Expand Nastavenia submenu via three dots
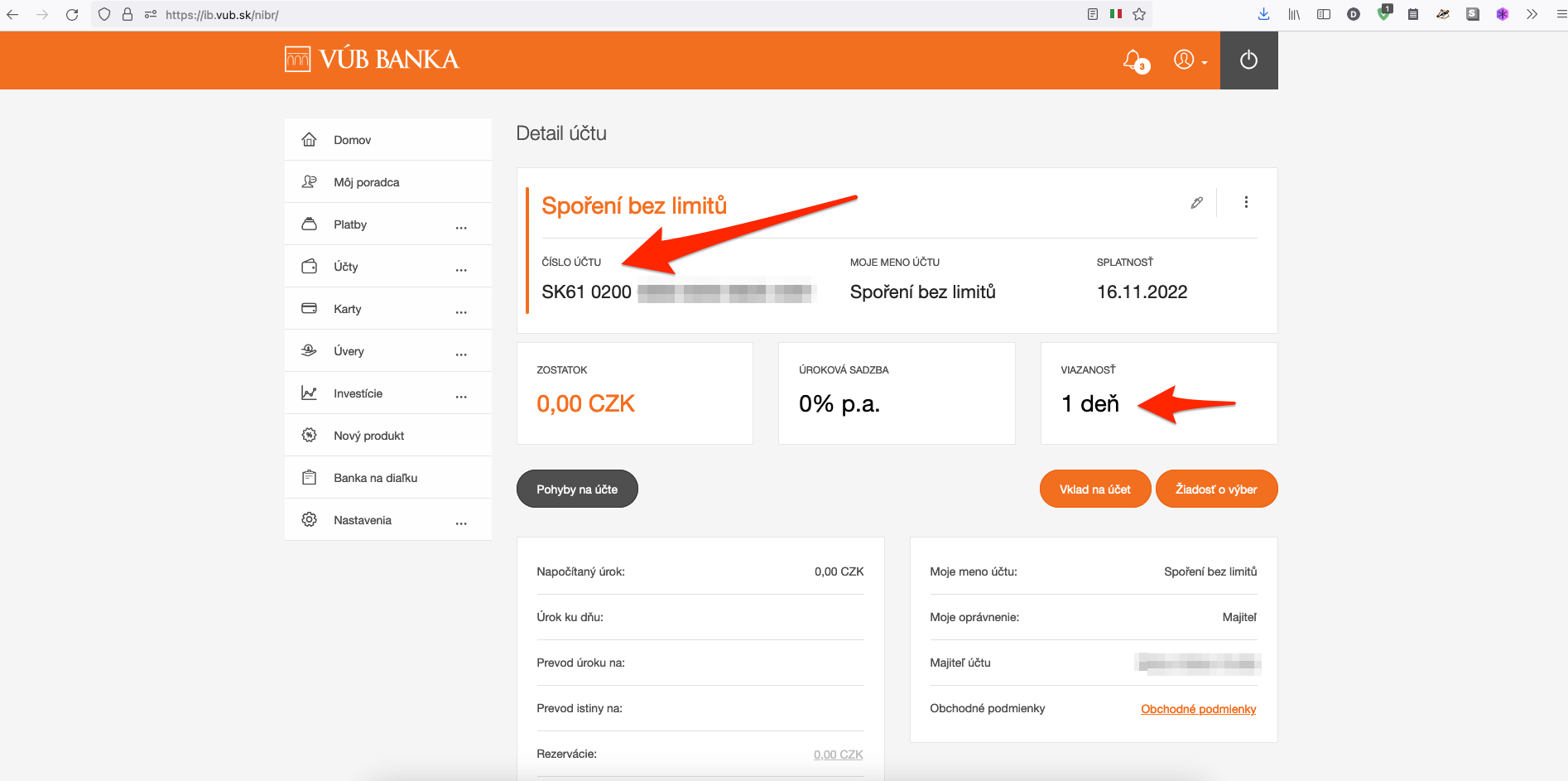1568x781 pixels. coord(461,523)
